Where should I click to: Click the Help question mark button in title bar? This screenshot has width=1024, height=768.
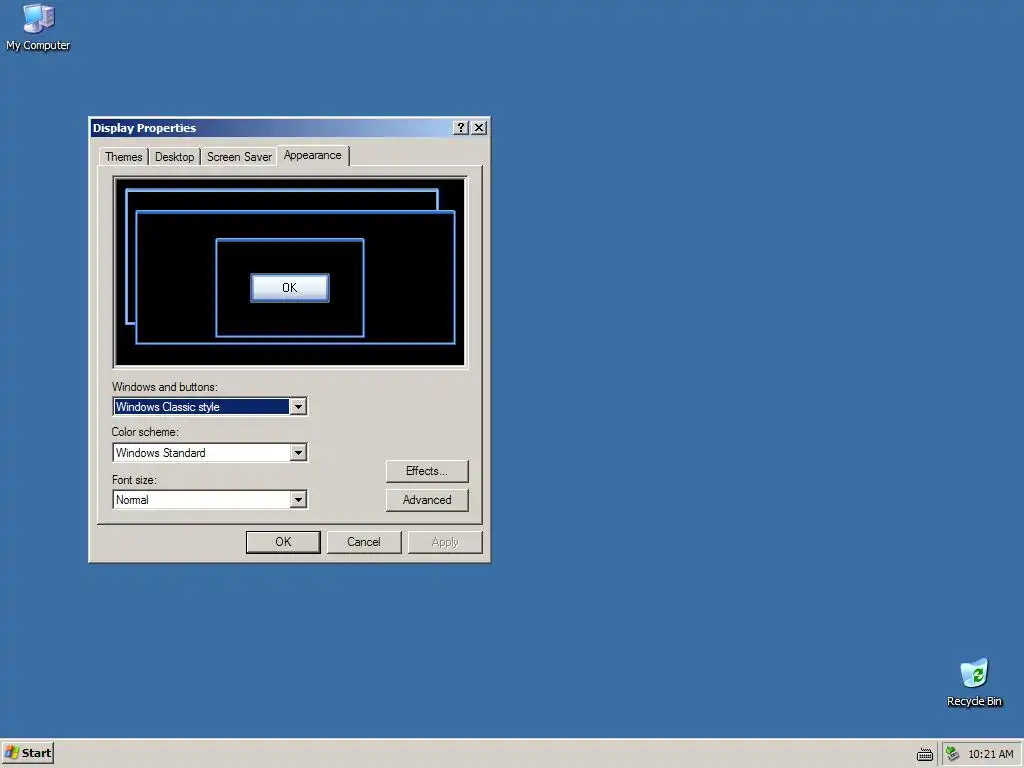460,127
